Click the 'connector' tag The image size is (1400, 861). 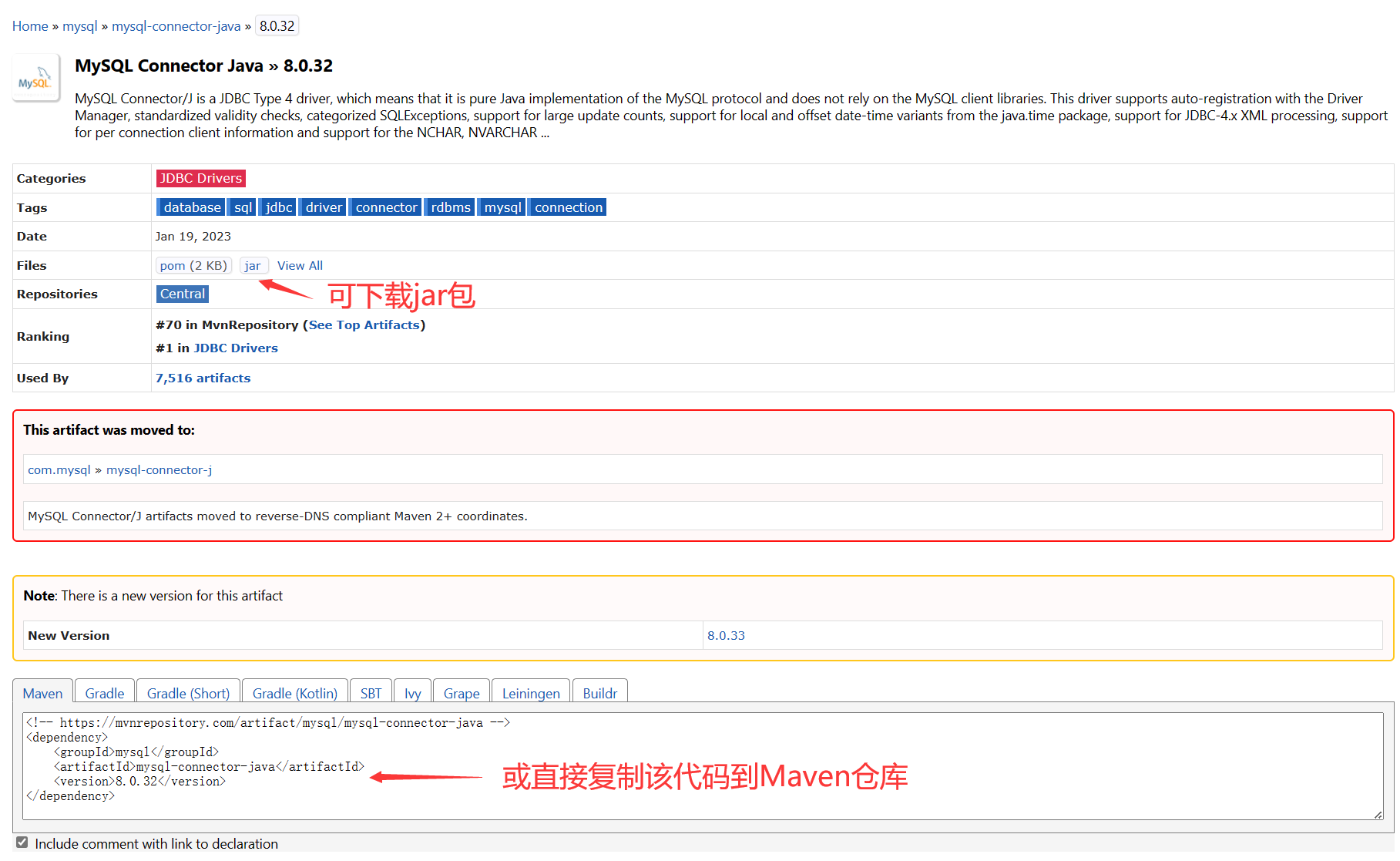click(x=386, y=207)
